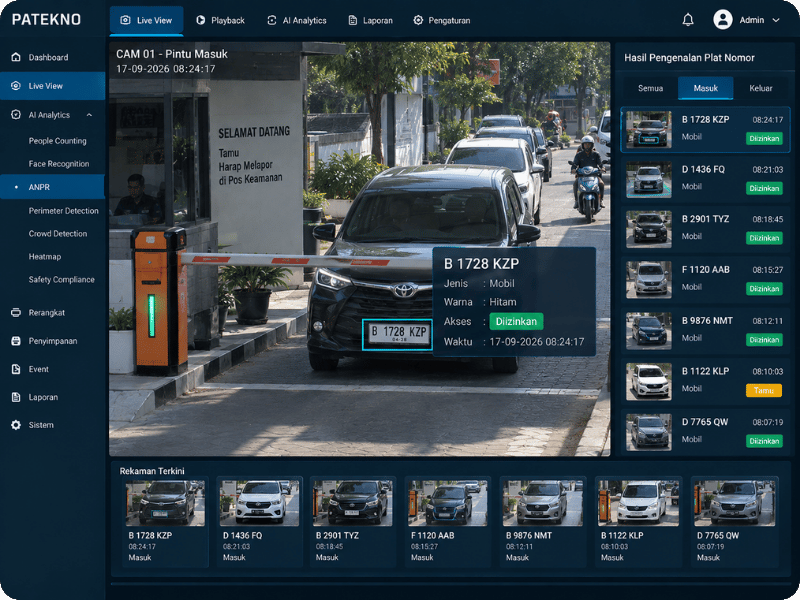The image size is (800, 600).
Task: Click the Dashboard home icon in sidebar
Action: 16,57
